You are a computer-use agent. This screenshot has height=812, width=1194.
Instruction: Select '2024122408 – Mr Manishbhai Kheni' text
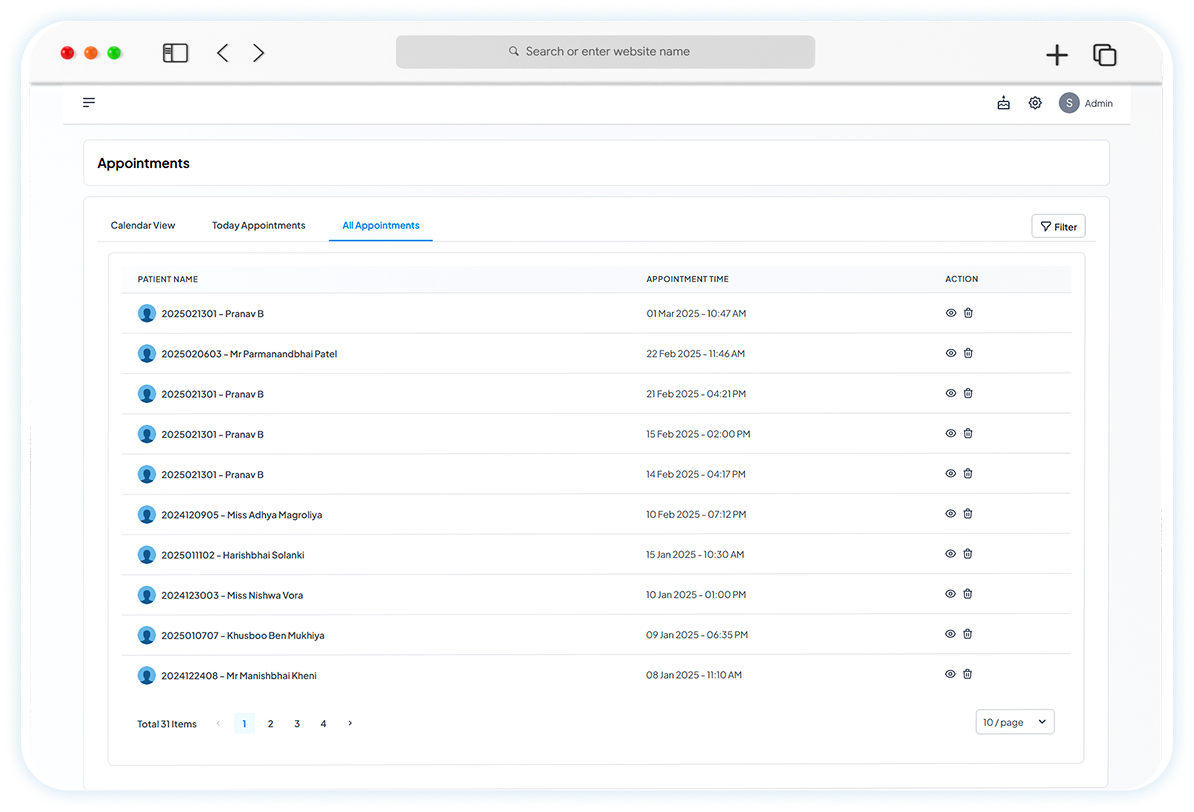[x=238, y=676]
